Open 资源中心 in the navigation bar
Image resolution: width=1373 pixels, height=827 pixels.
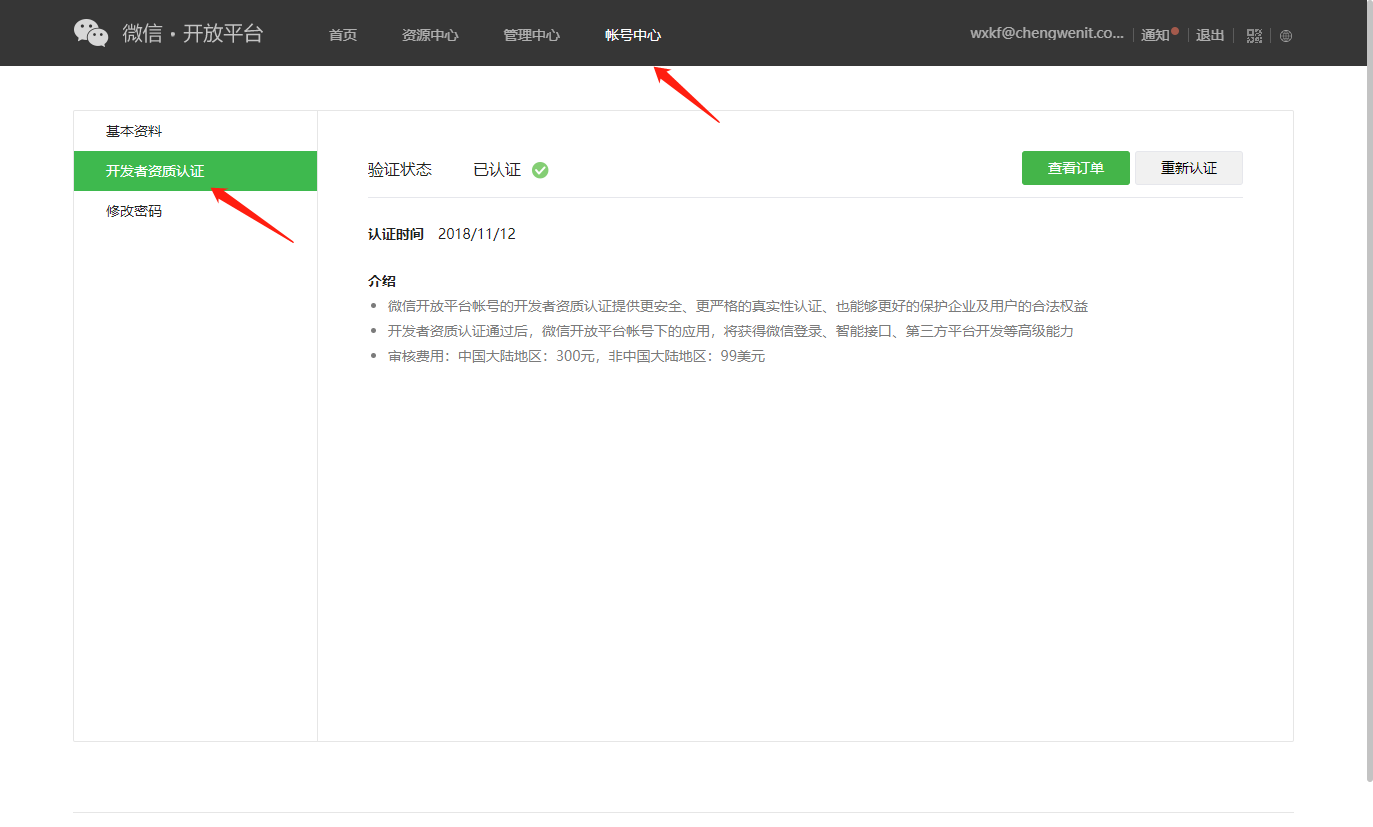[x=430, y=35]
